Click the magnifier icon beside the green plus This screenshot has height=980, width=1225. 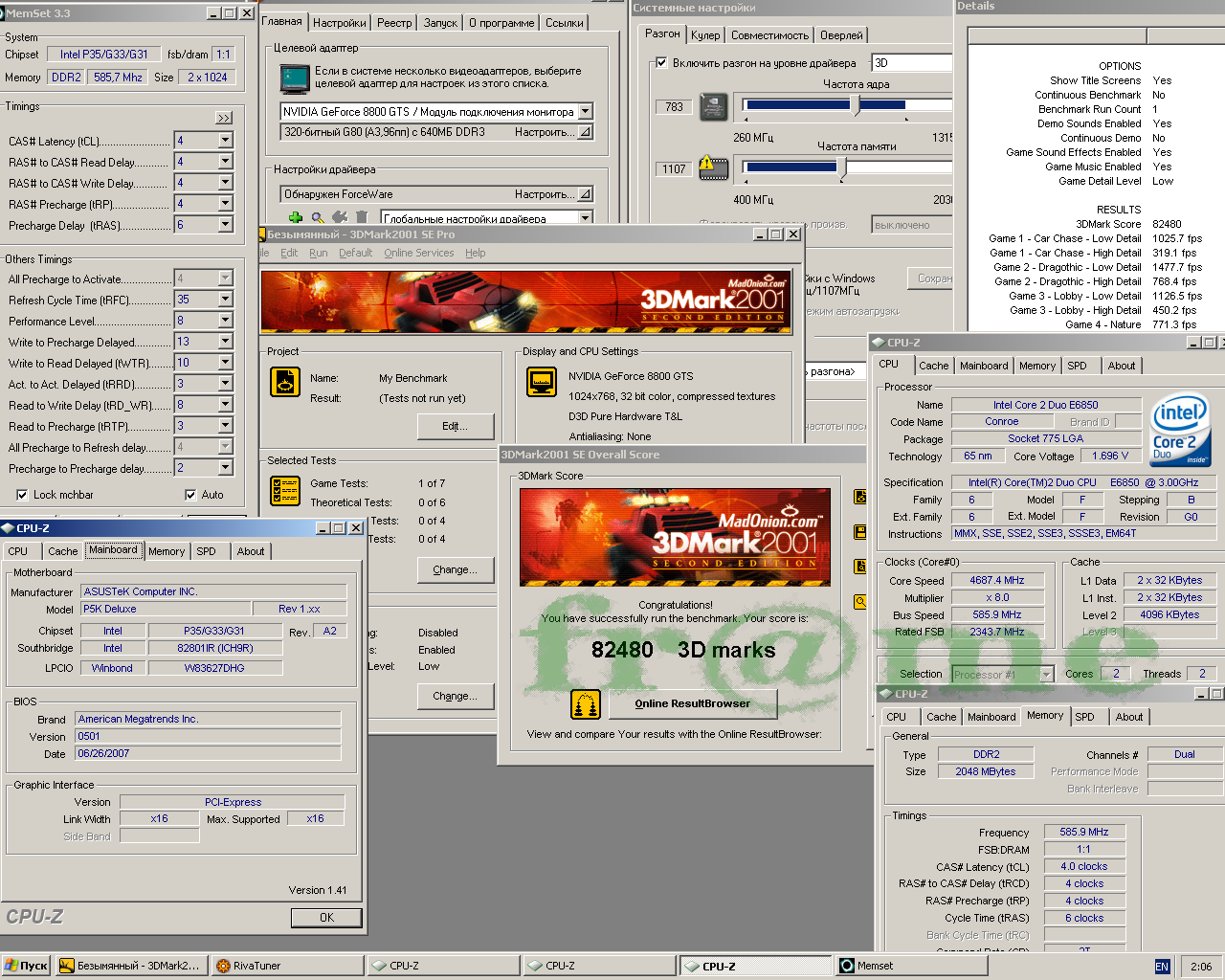coord(318,218)
